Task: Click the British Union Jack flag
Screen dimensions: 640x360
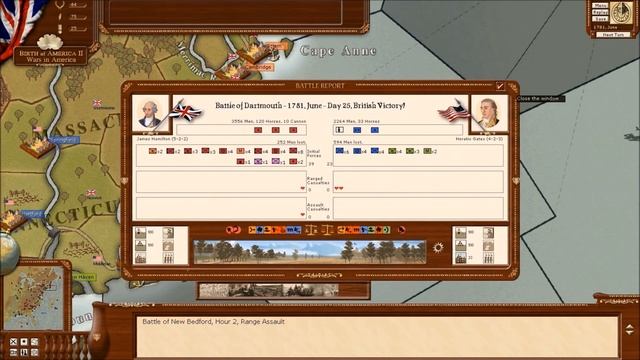Action: pyautogui.click(x=185, y=111)
